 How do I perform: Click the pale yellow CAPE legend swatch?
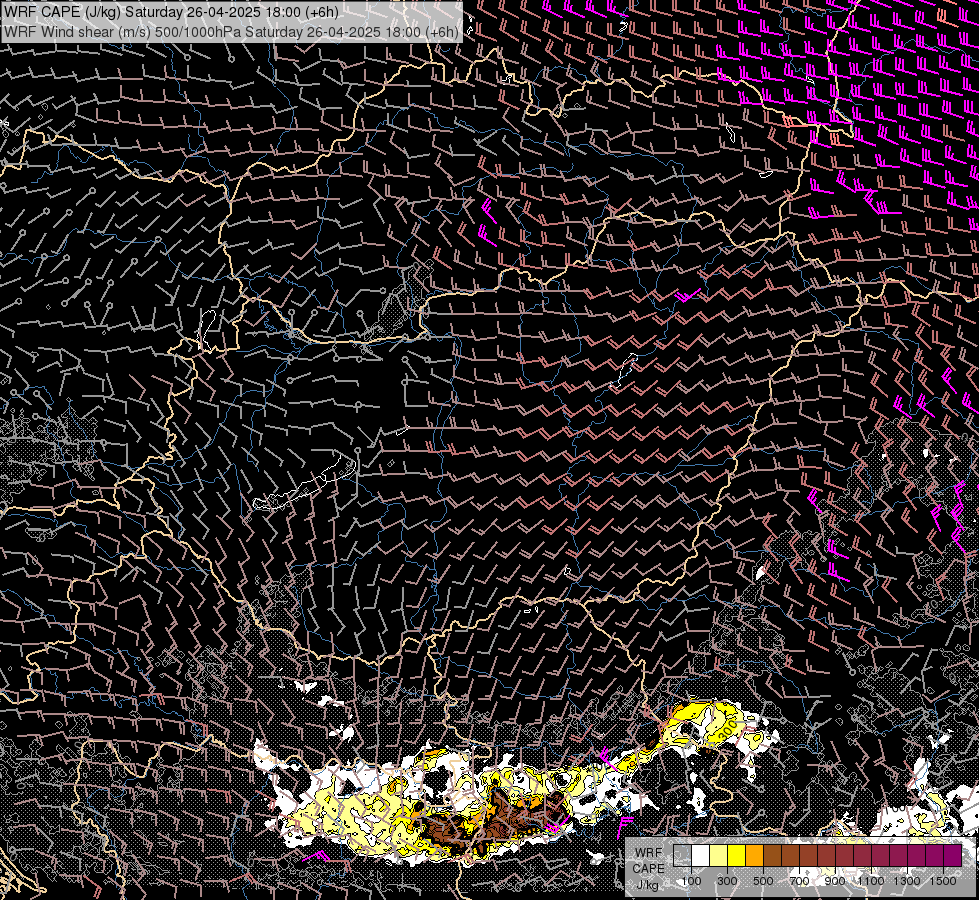click(x=719, y=855)
